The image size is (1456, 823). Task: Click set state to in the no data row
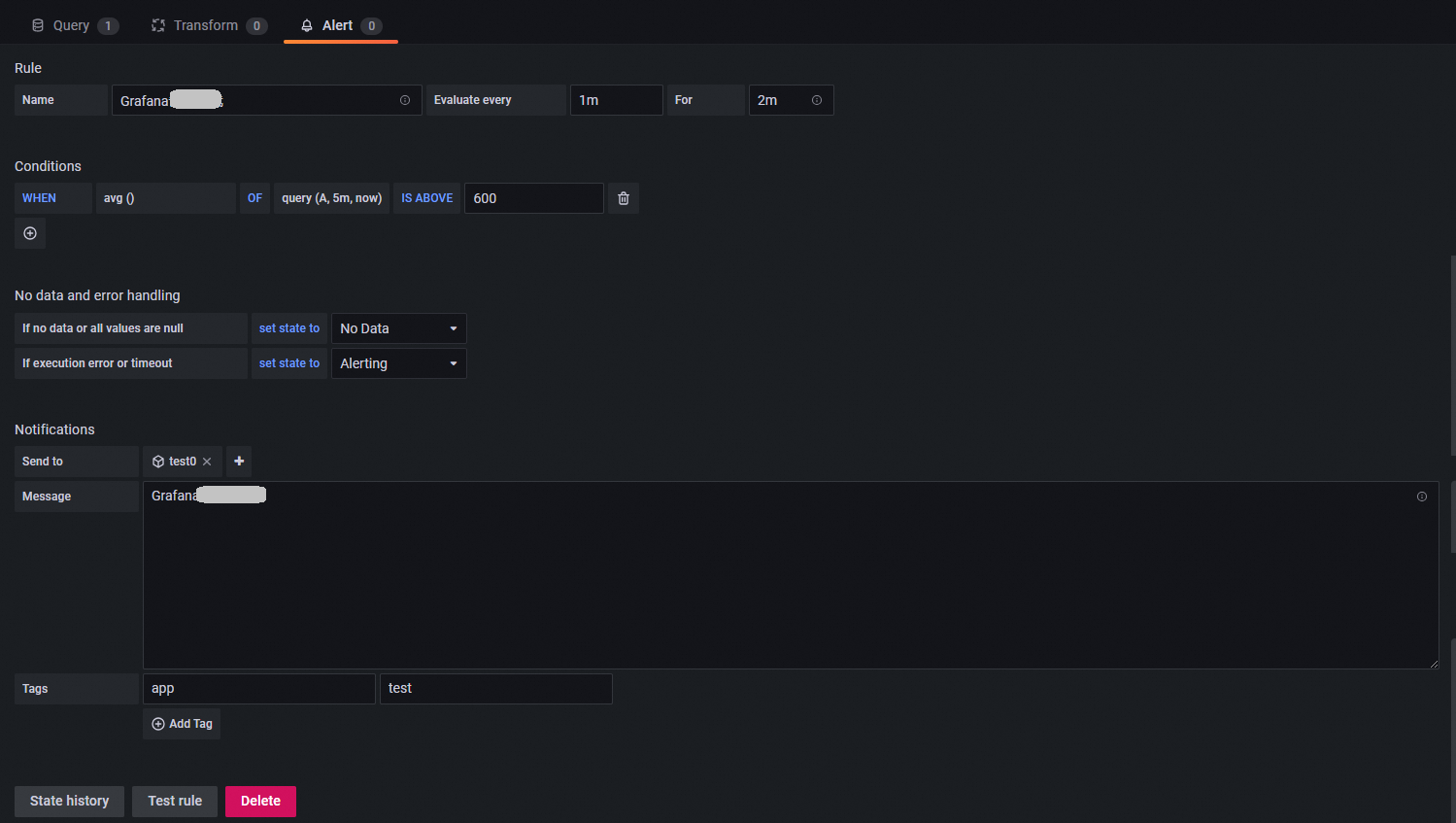coord(288,328)
